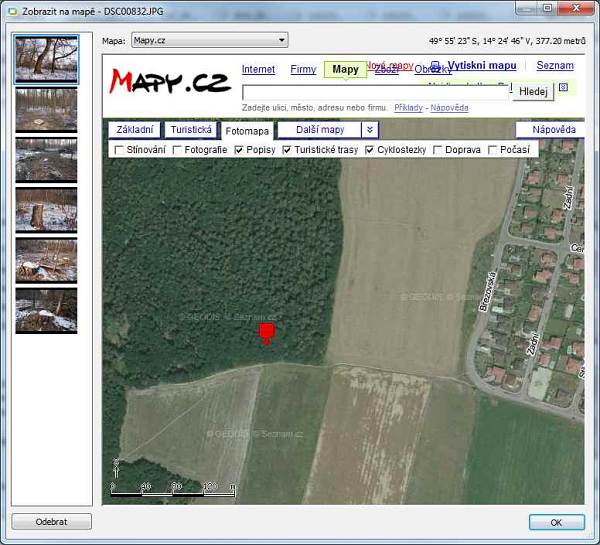Click the Odebrat button
This screenshot has width=600, height=545.
click(51, 521)
